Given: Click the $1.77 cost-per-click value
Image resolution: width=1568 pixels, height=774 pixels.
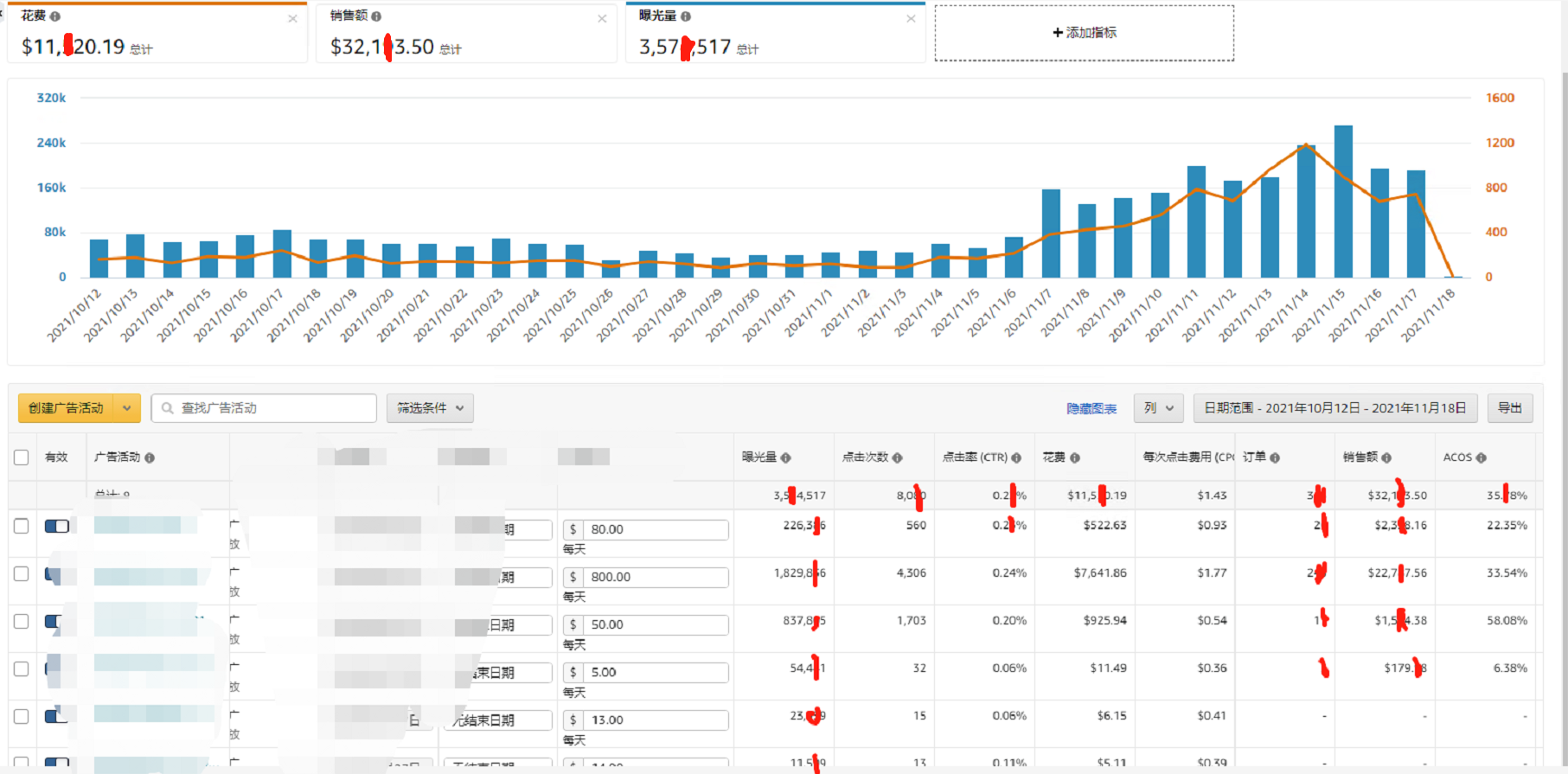Looking at the screenshot, I should [1213, 573].
